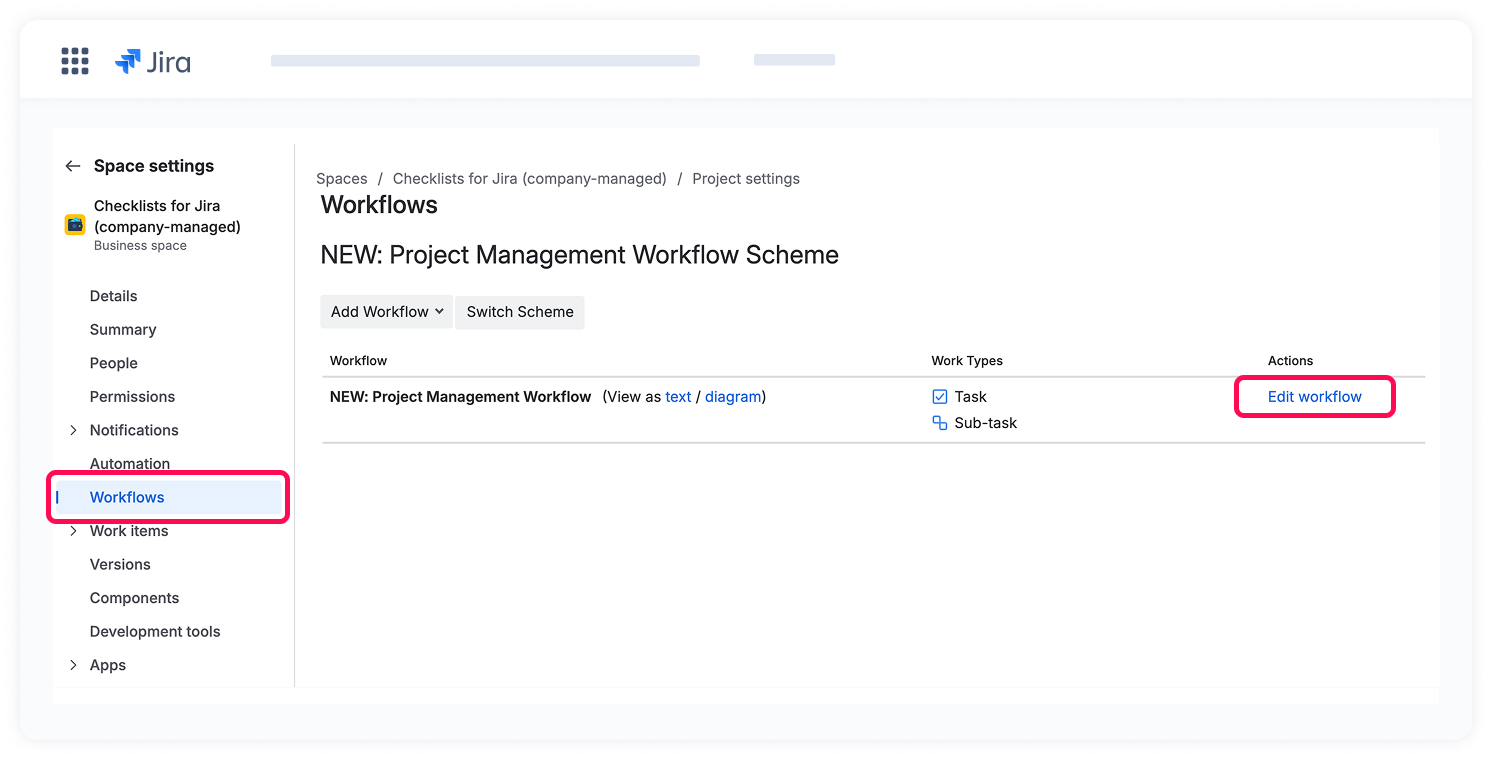Open the Development tools page
Image resolution: width=1492 pixels, height=760 pixels.
pyautogui.click(x=155, y=632)
